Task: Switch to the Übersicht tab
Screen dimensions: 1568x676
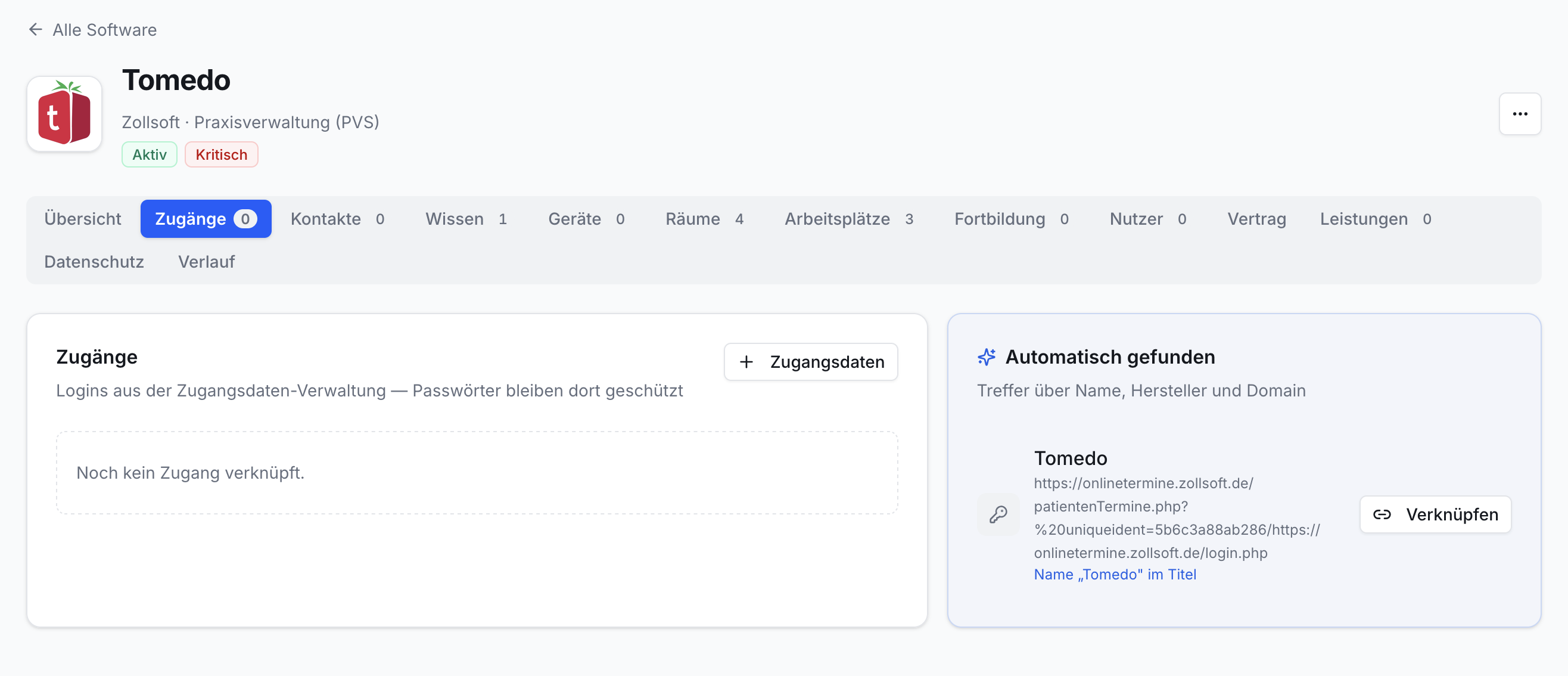Action: point(83,219)
